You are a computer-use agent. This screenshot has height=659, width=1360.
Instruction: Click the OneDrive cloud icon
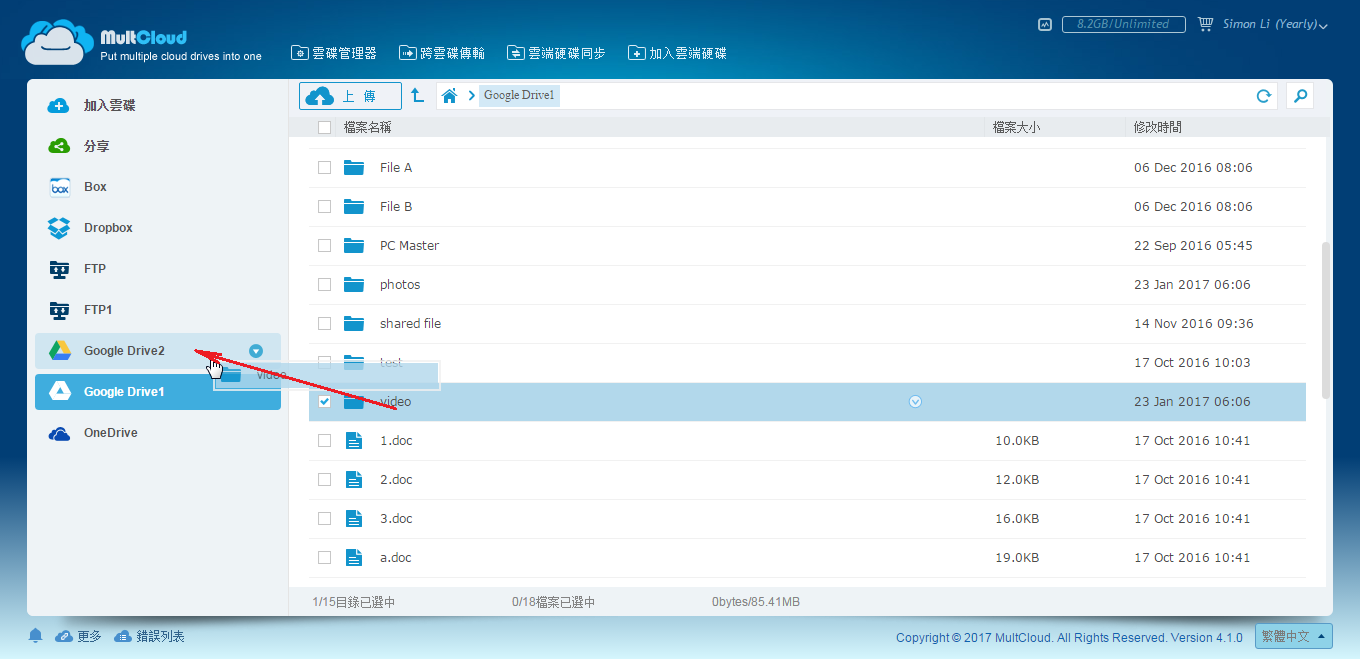click(59, 433)
